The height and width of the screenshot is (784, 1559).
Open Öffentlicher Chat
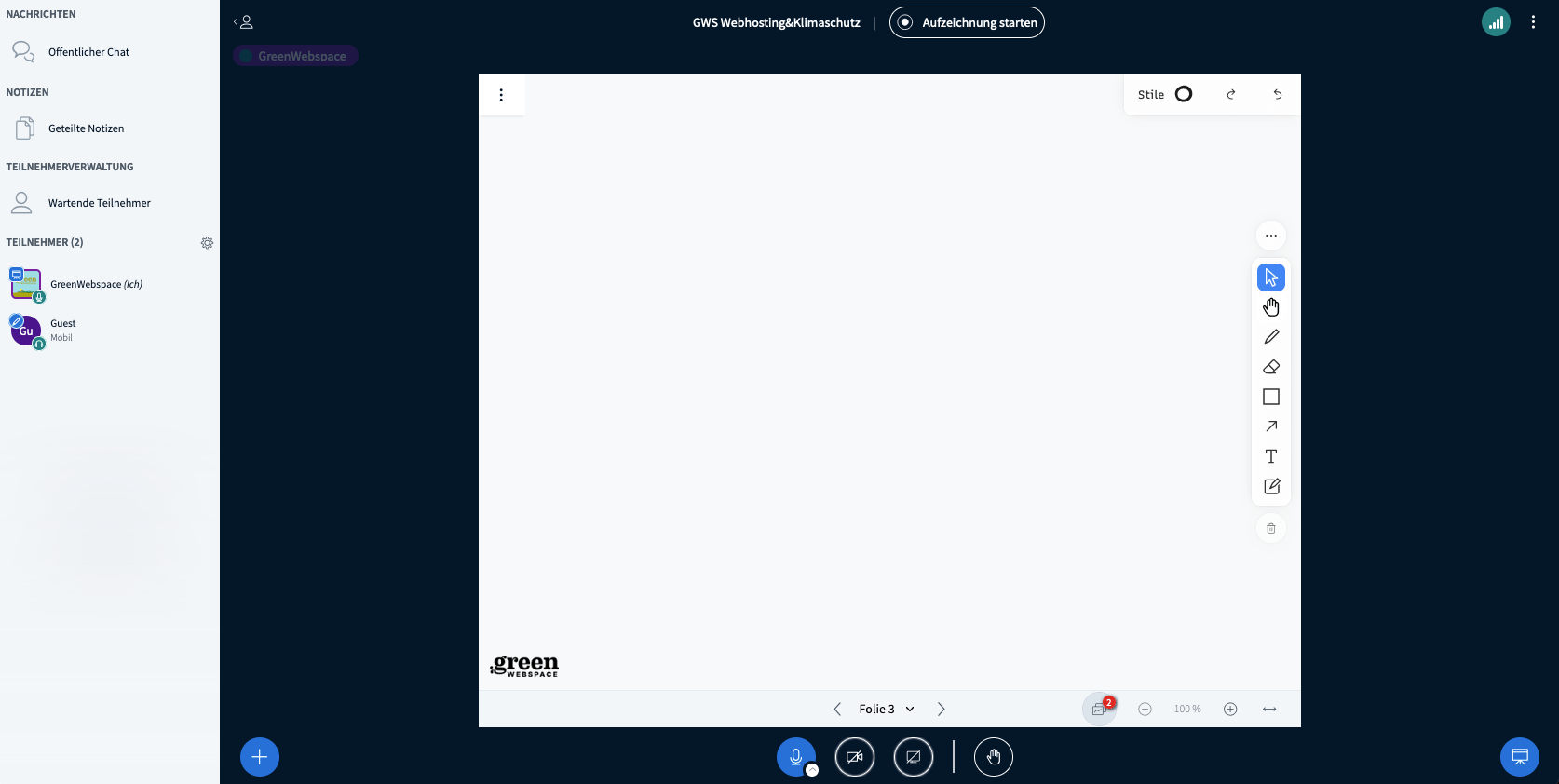(x=110, y=52)
